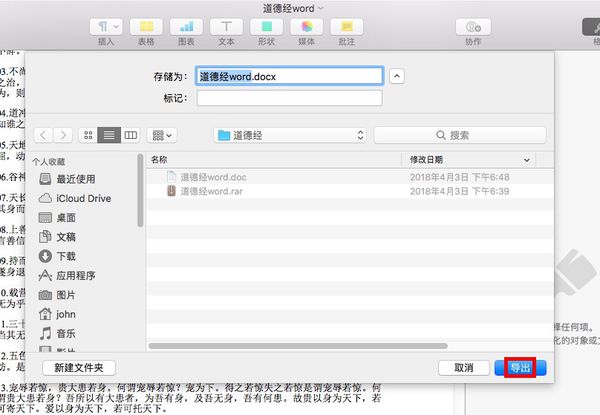This screenshot has width=600, height=415.
Task: Edit the 存储为 file name field
Action: (x=289, y=76)
